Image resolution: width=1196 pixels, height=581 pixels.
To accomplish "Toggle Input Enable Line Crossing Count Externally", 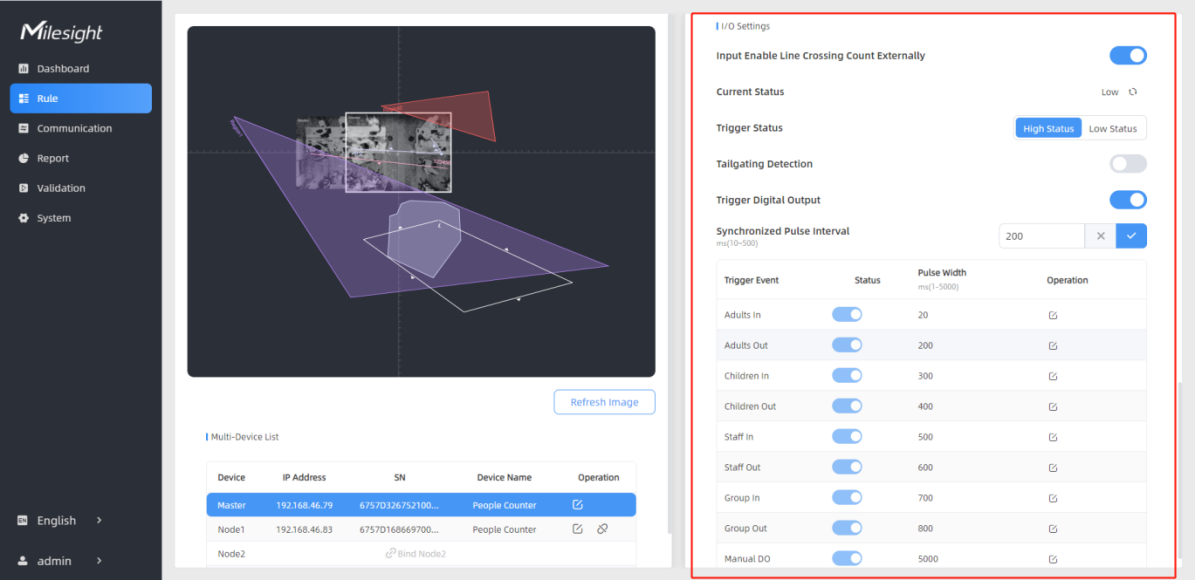I will (x=1128, y=56).
